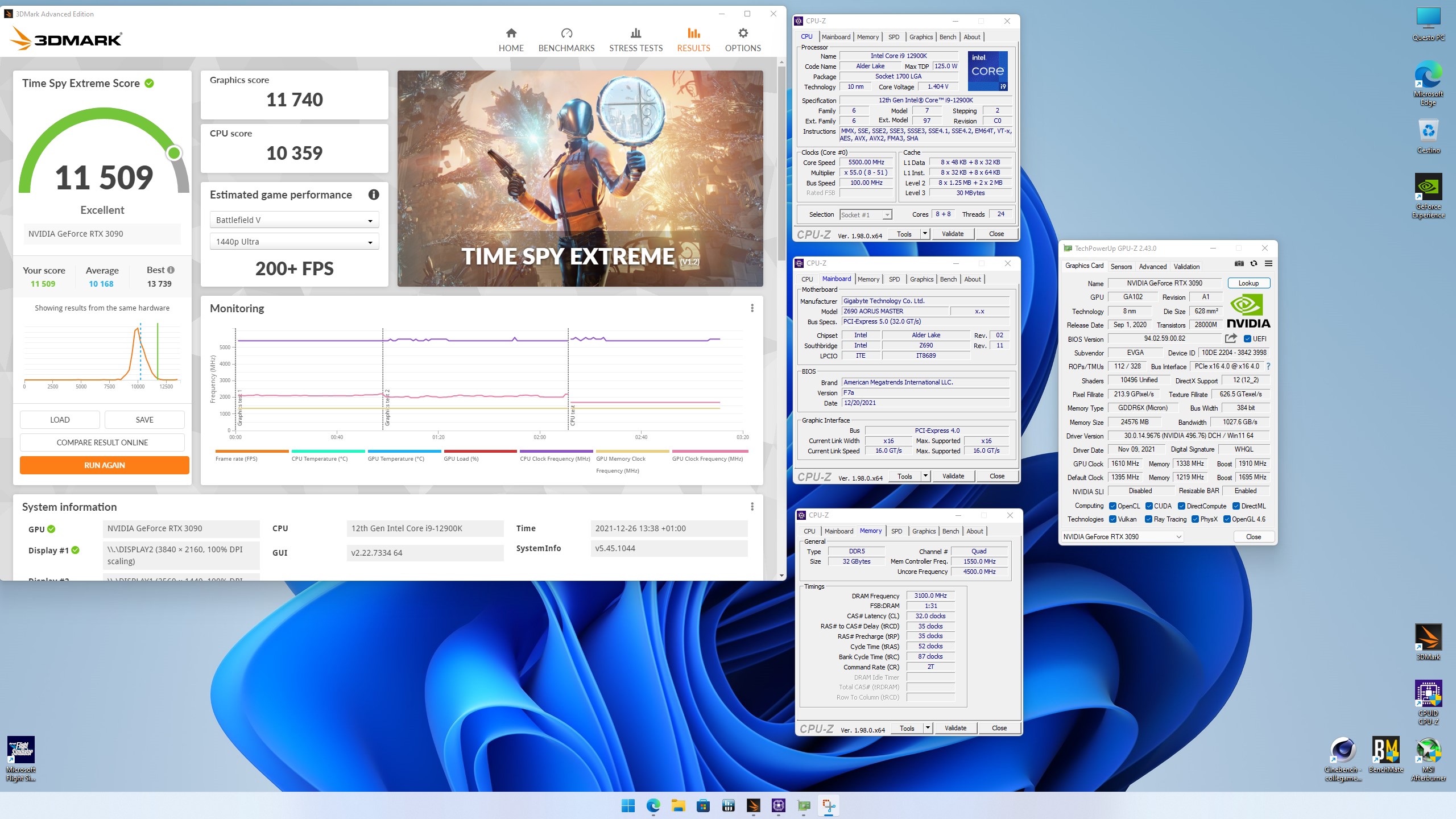Open Microsoft Edge desktop shortcut
The image size is (1456, 819).
pos(1428,83)
